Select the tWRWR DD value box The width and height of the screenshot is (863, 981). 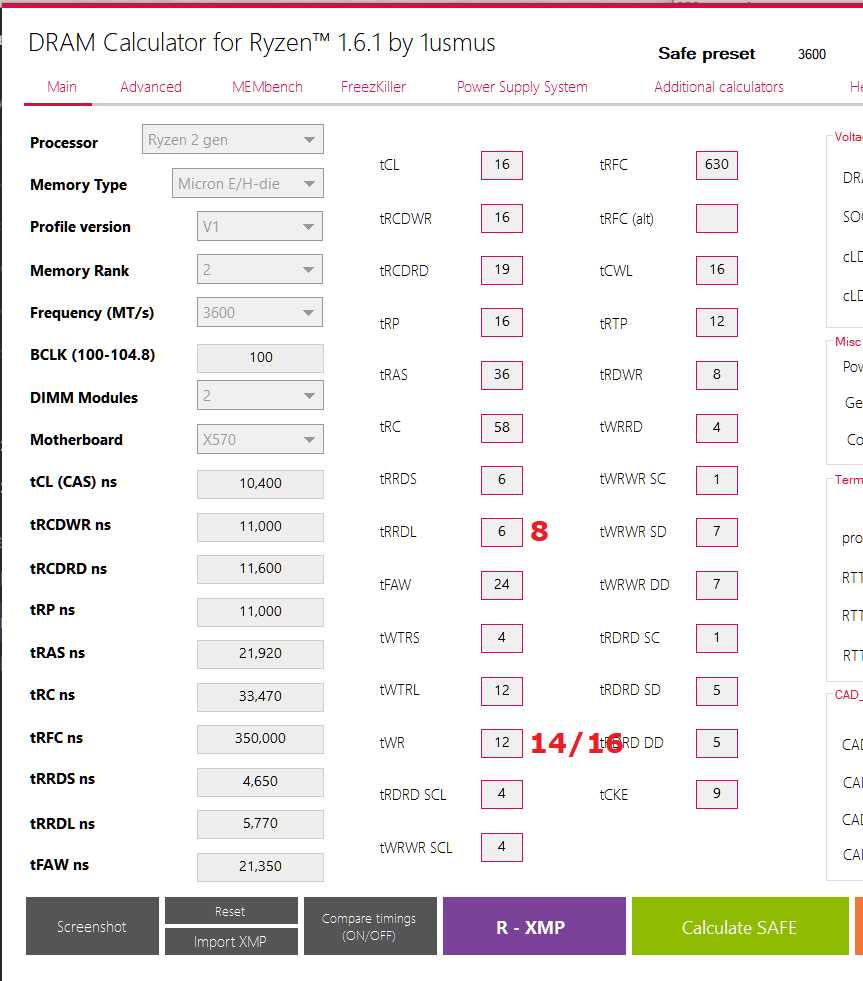point(717,585)
